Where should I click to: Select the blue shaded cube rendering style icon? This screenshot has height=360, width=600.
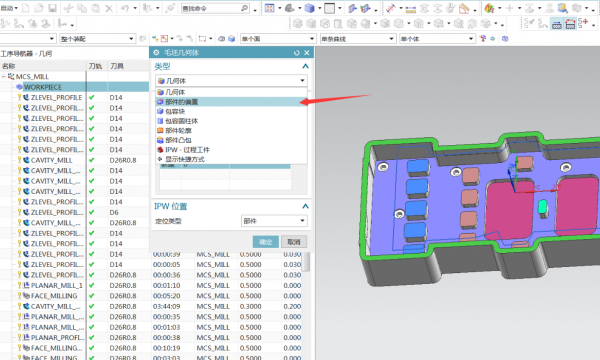[x=309, y=8]
